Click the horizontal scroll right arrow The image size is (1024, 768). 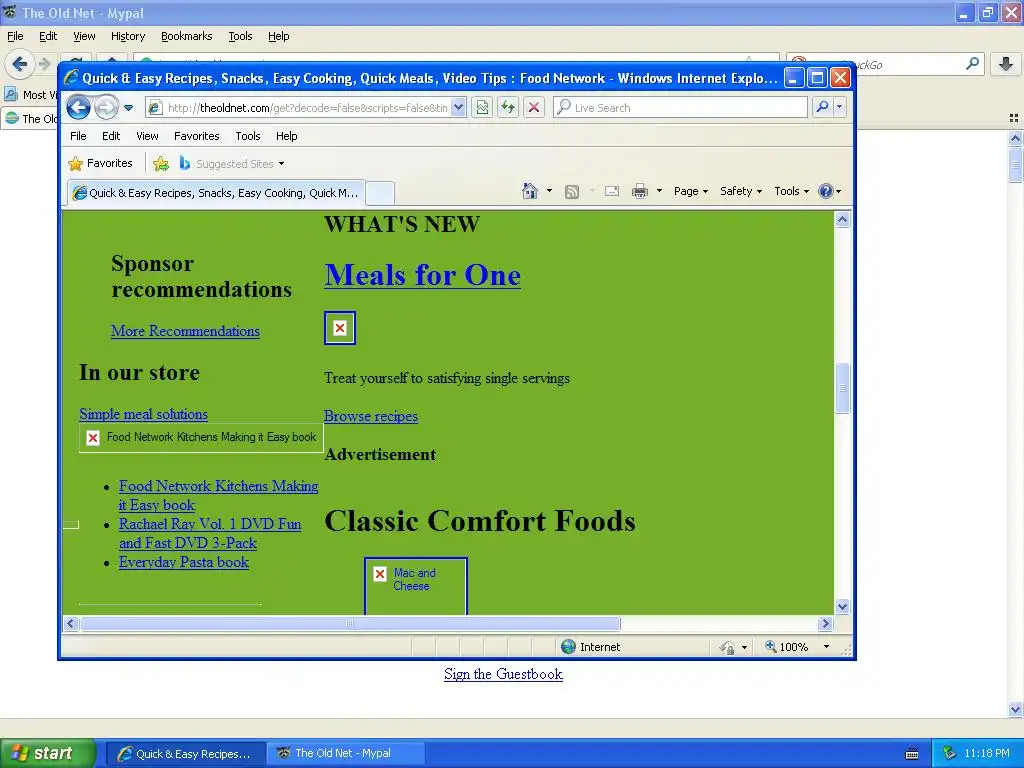coord(825,624)
